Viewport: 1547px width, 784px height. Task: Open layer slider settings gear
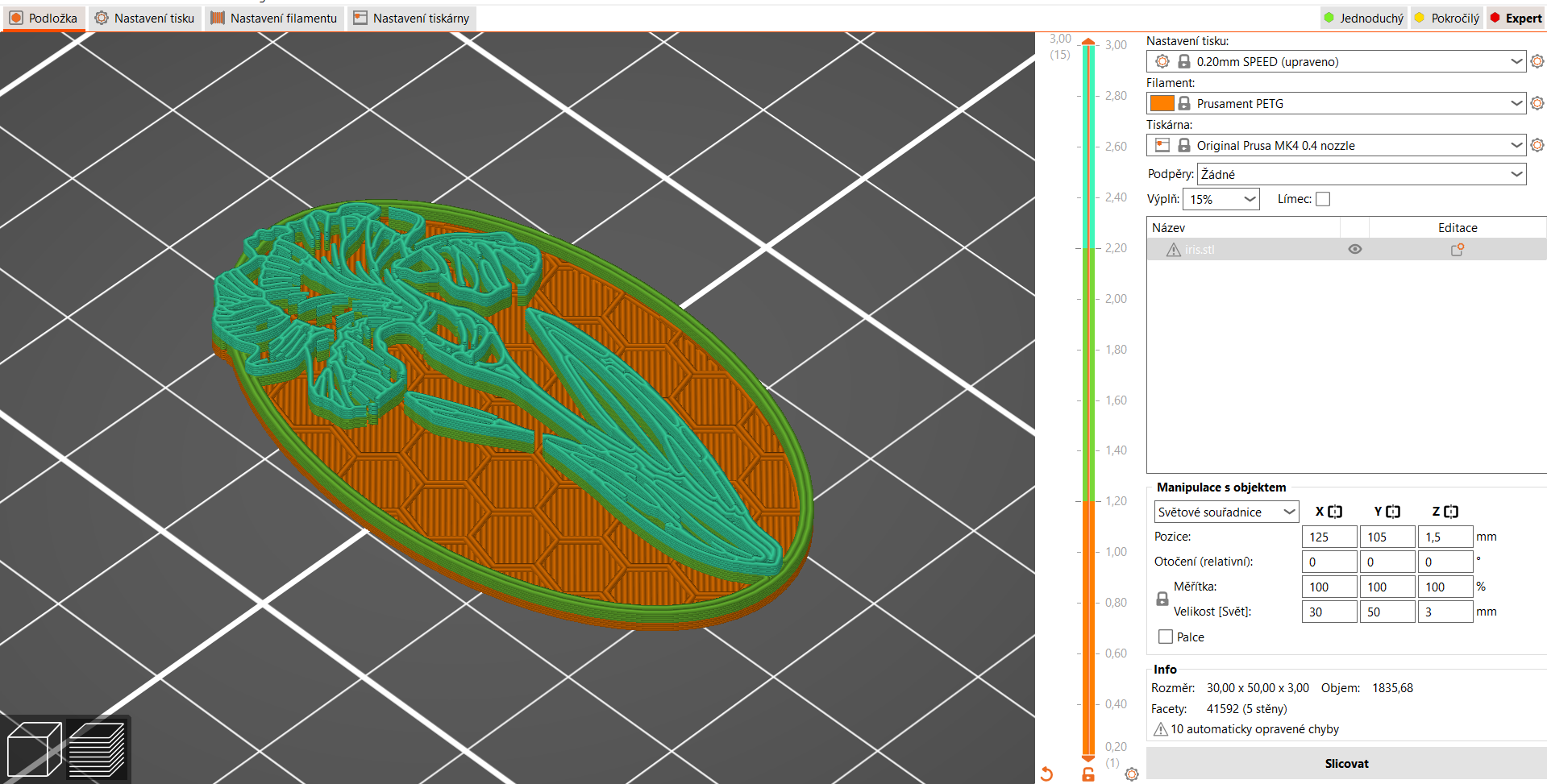[x=1132, y=774]
